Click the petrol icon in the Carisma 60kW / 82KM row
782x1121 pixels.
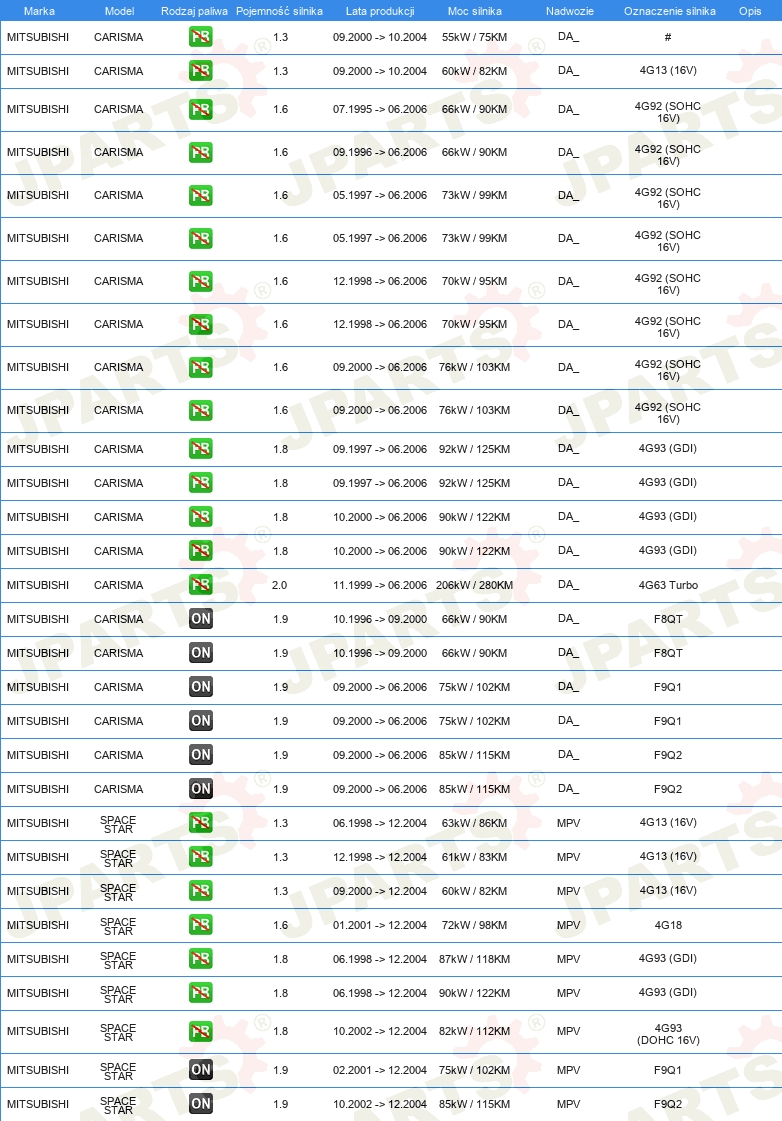[x=201, y=71]
